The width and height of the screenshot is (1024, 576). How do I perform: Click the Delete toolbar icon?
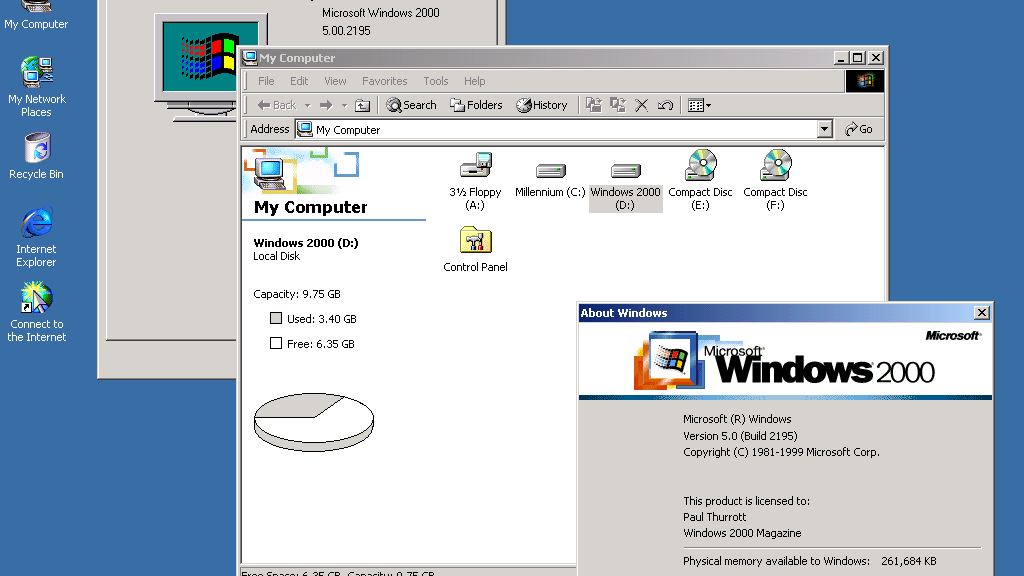tap(641, 104)
